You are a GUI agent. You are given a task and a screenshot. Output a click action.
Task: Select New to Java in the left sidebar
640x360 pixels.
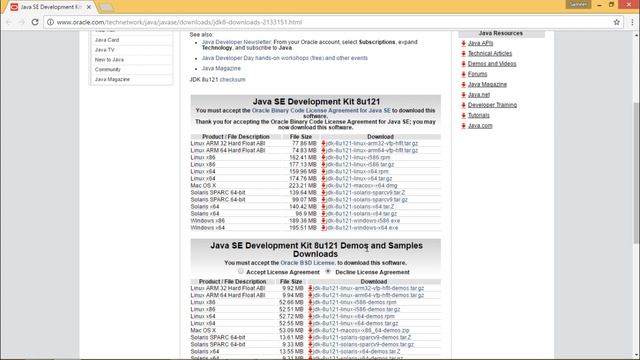109,60
